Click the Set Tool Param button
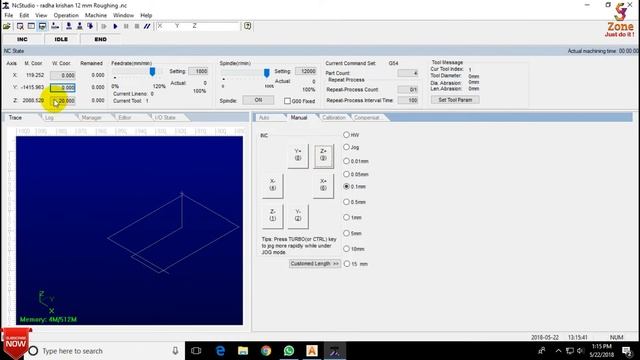 [455, 100]
